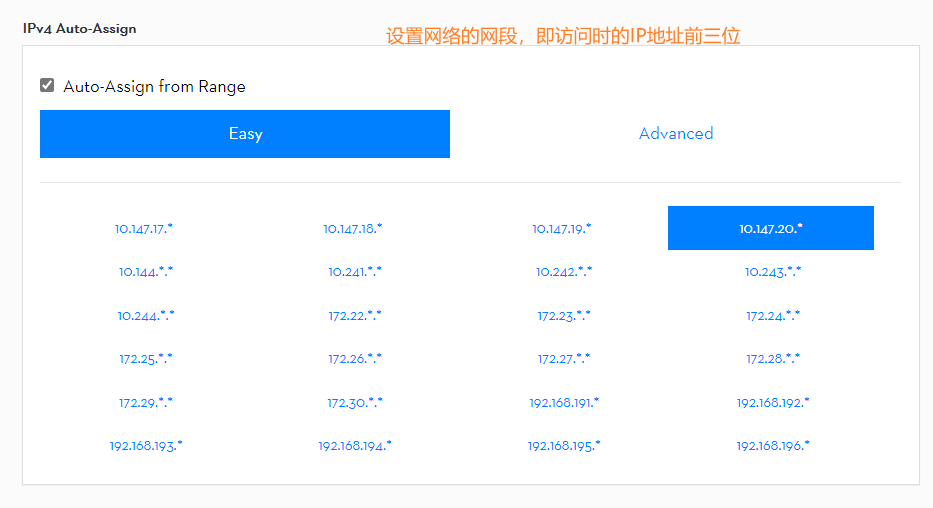Click the highlighted 10.147.20.* range

click(771, 228)
